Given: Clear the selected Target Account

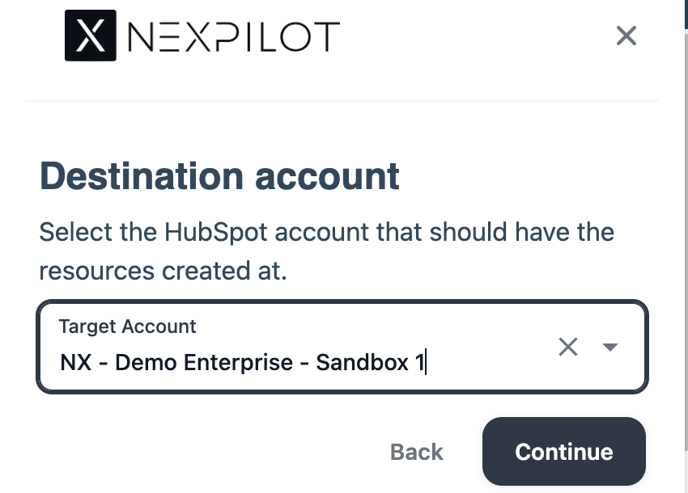Looking at the screenshot, I should pos(568,347).
